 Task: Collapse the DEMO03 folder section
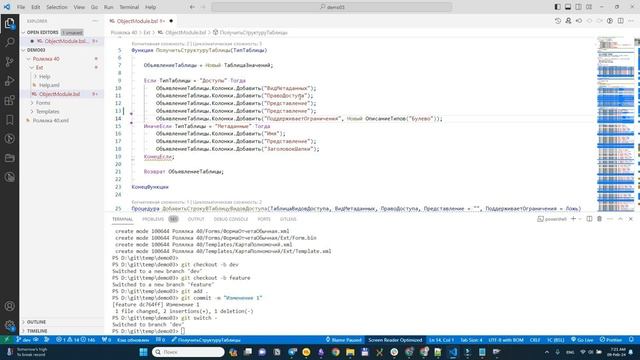(x=36, y=50)
